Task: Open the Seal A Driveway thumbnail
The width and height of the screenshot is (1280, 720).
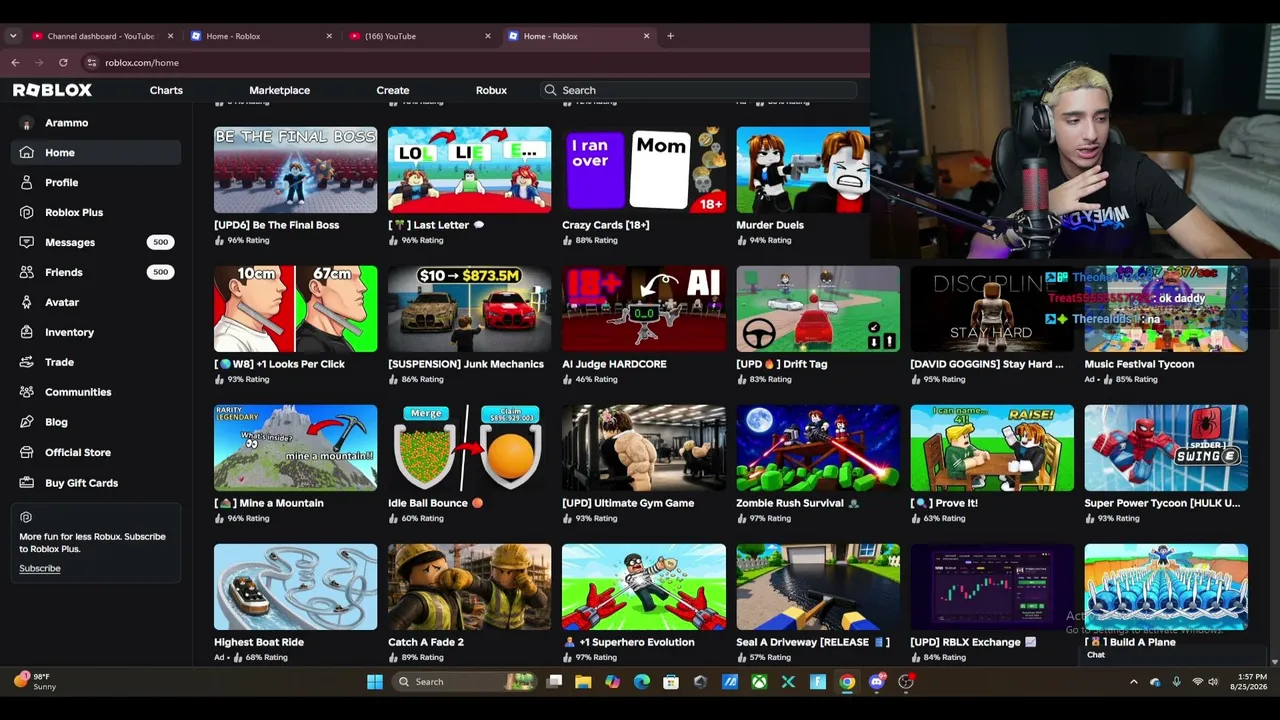Action: 817,586
